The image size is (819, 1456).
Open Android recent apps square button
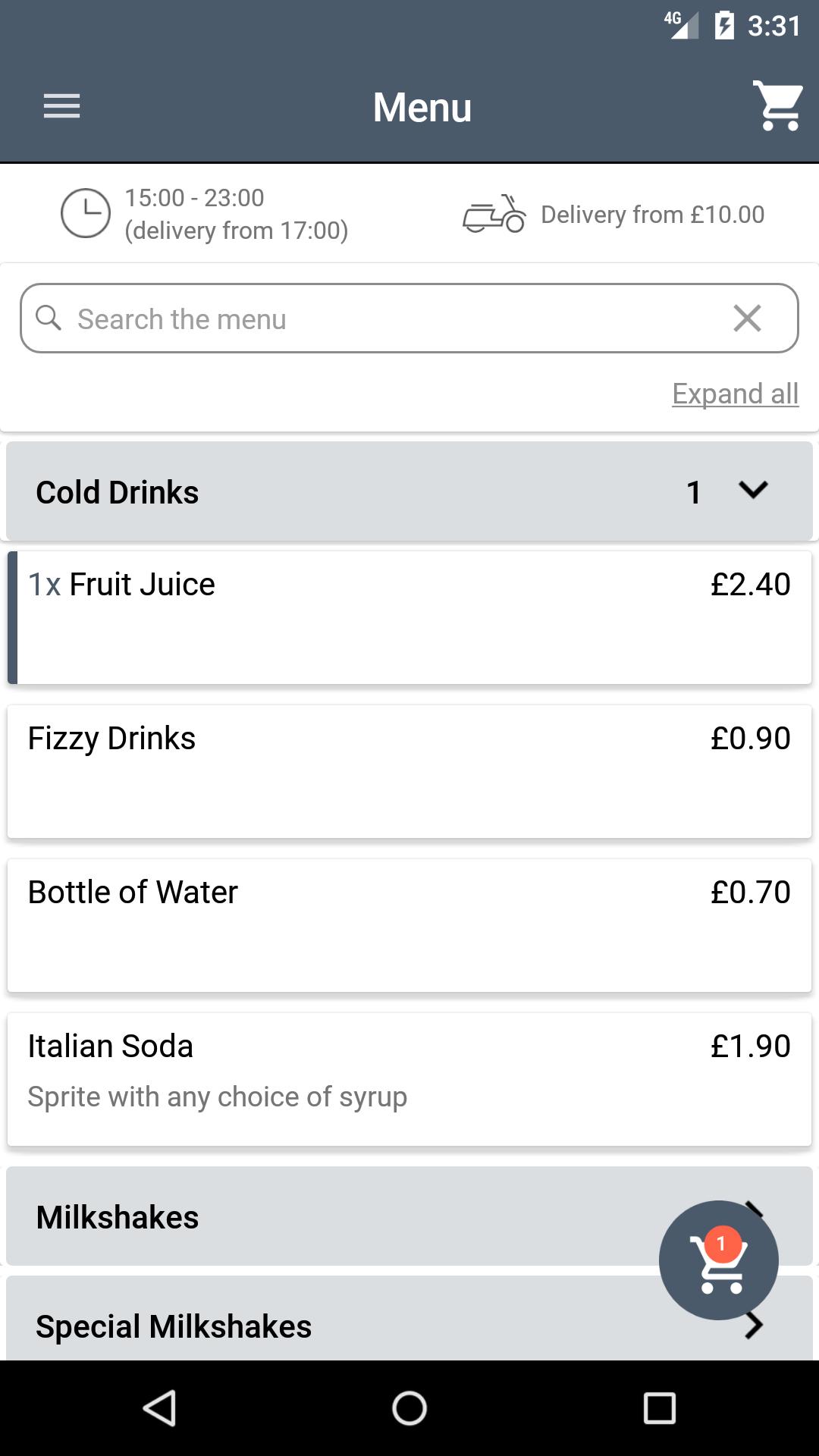click(659, 1408)
